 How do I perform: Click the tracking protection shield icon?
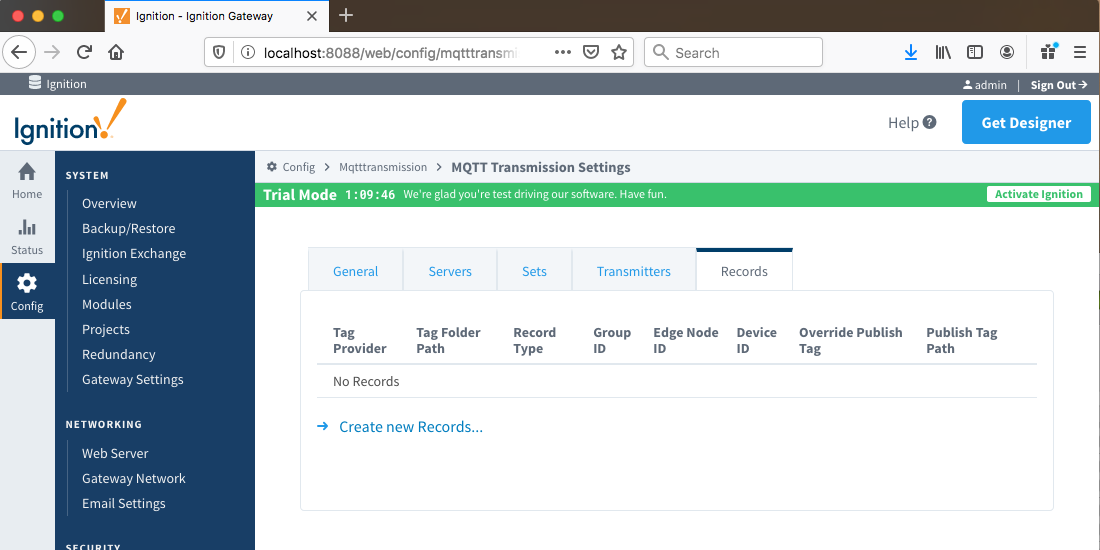point(219,52)
